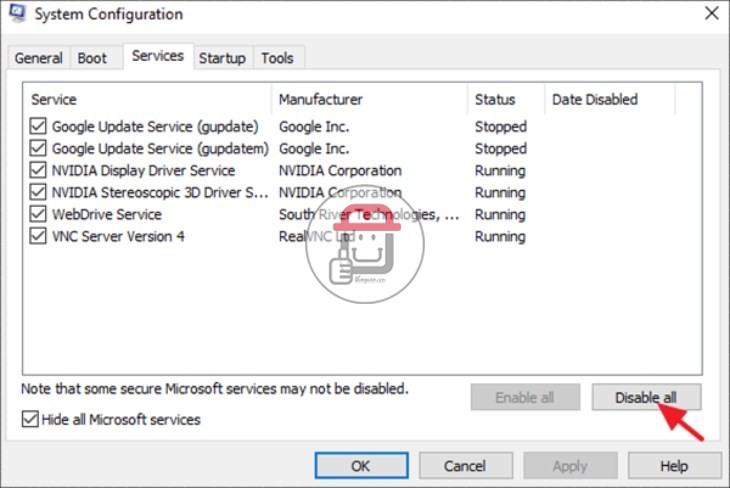Click the Enable all button

click(525, 397)
